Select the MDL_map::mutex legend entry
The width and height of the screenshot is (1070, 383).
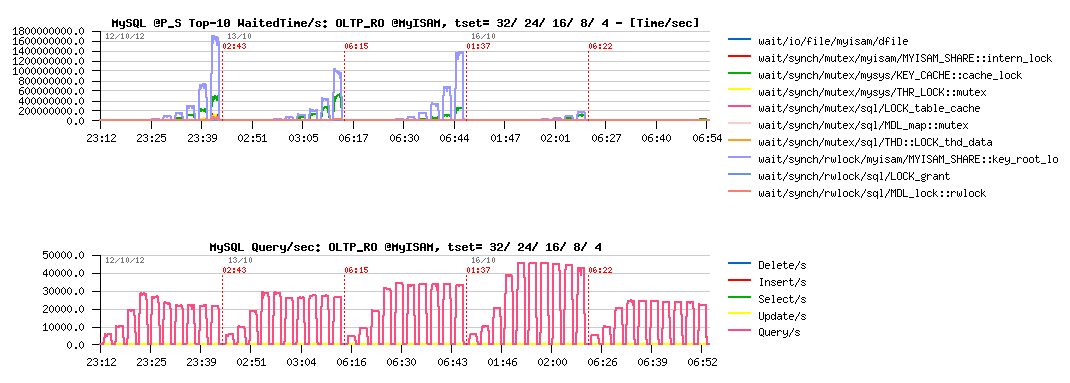863,126
